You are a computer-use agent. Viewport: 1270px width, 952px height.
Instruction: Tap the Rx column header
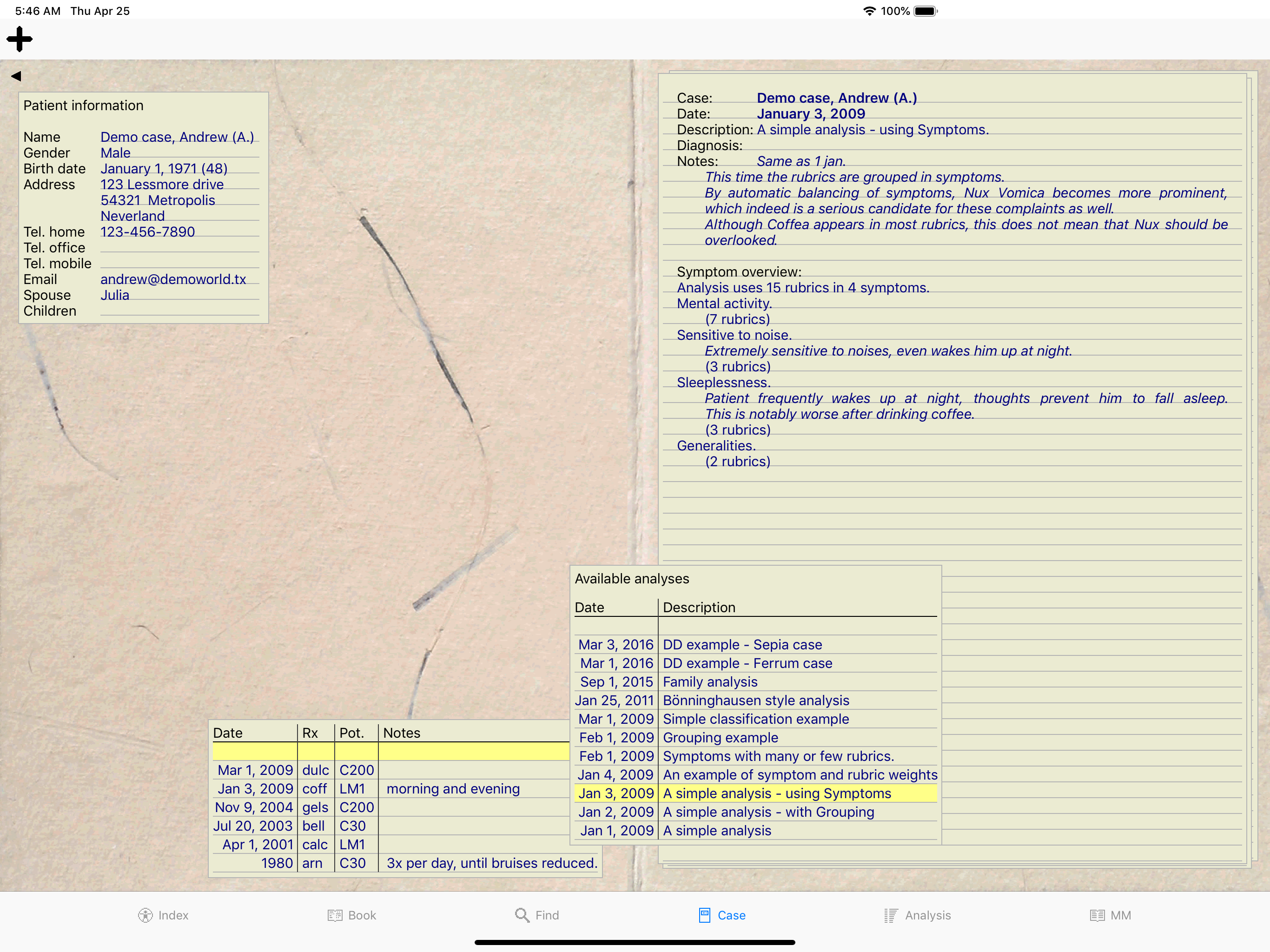(x=310, y=733)
